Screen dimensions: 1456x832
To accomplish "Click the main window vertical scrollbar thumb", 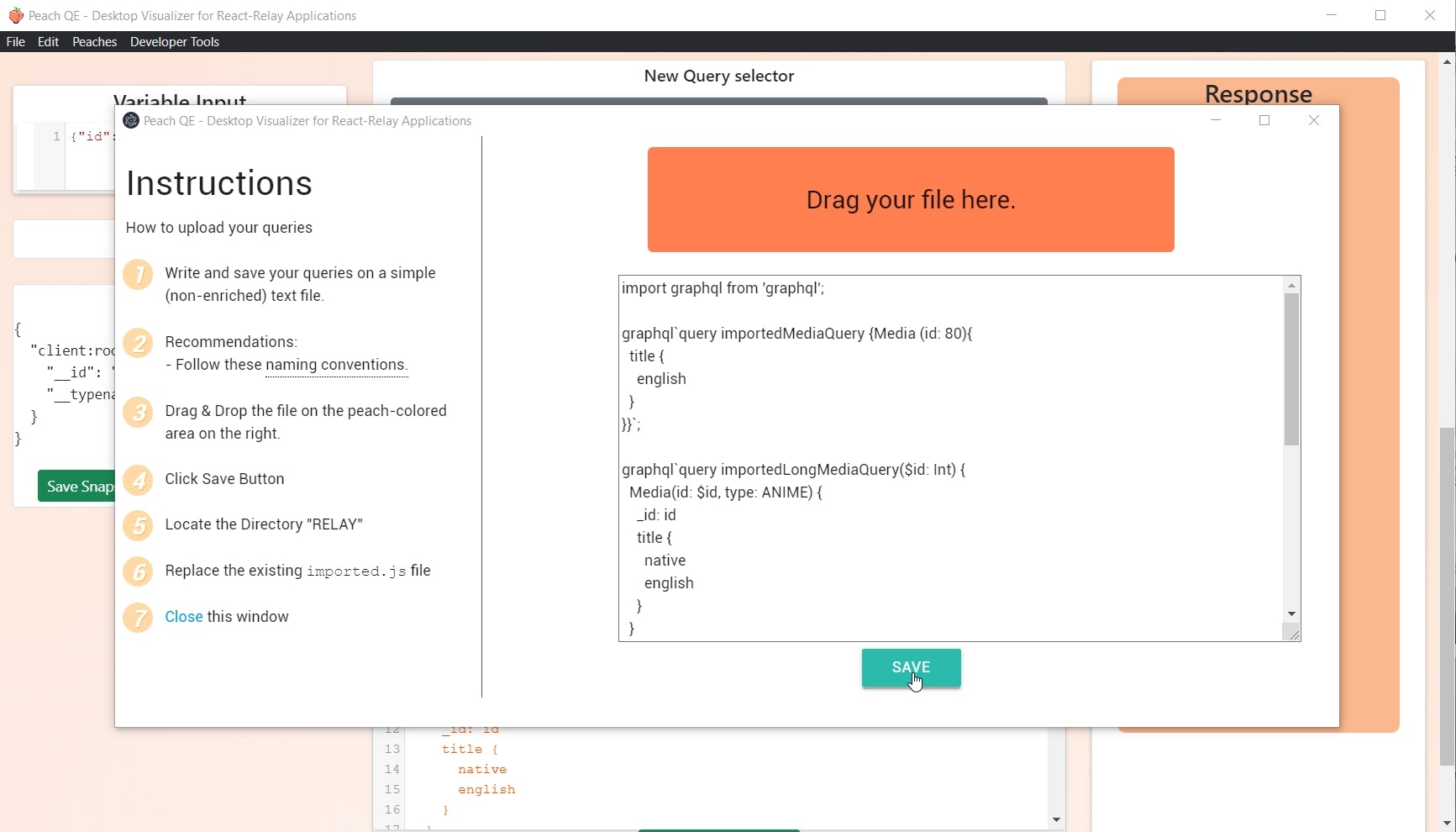I will pos(1447,597).
